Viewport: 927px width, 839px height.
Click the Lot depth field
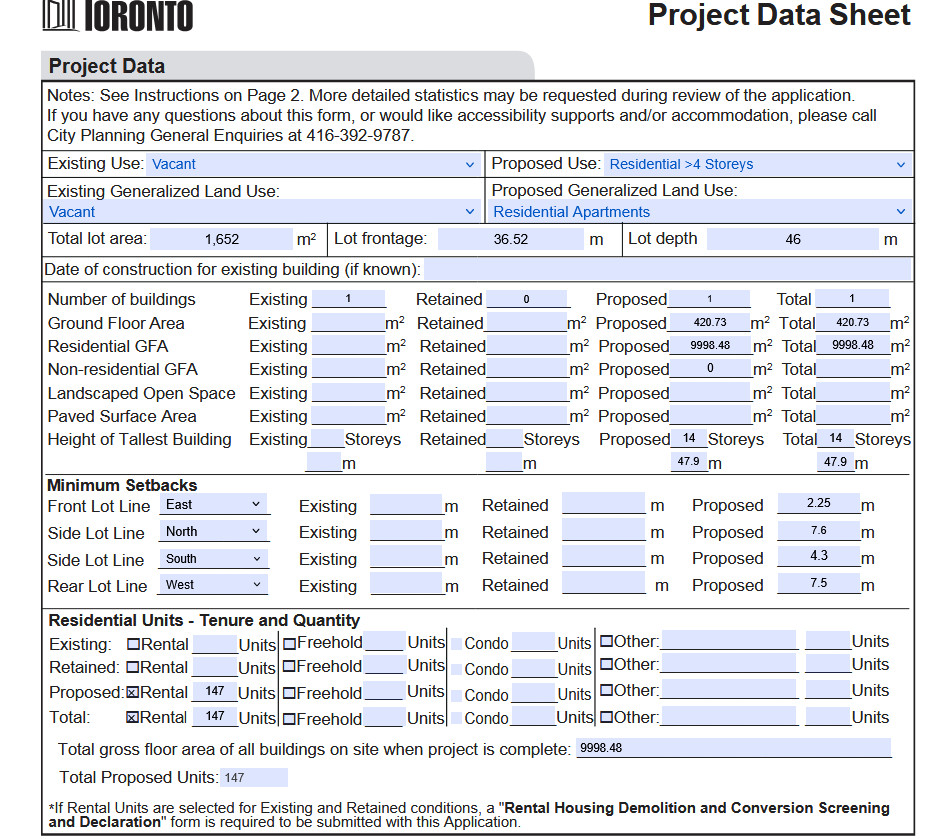pyautogui.click(x=793, y=240)
